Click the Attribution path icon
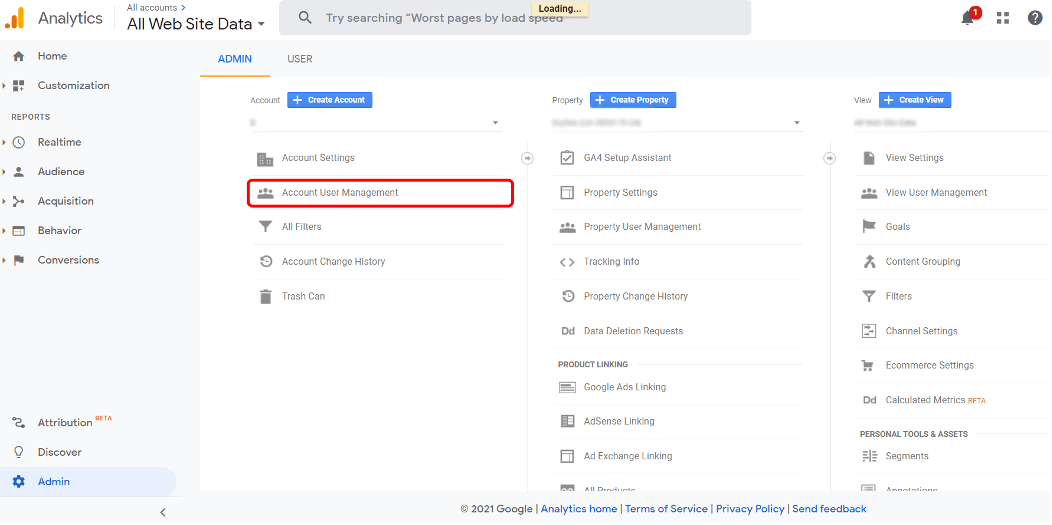 point(19,422)
